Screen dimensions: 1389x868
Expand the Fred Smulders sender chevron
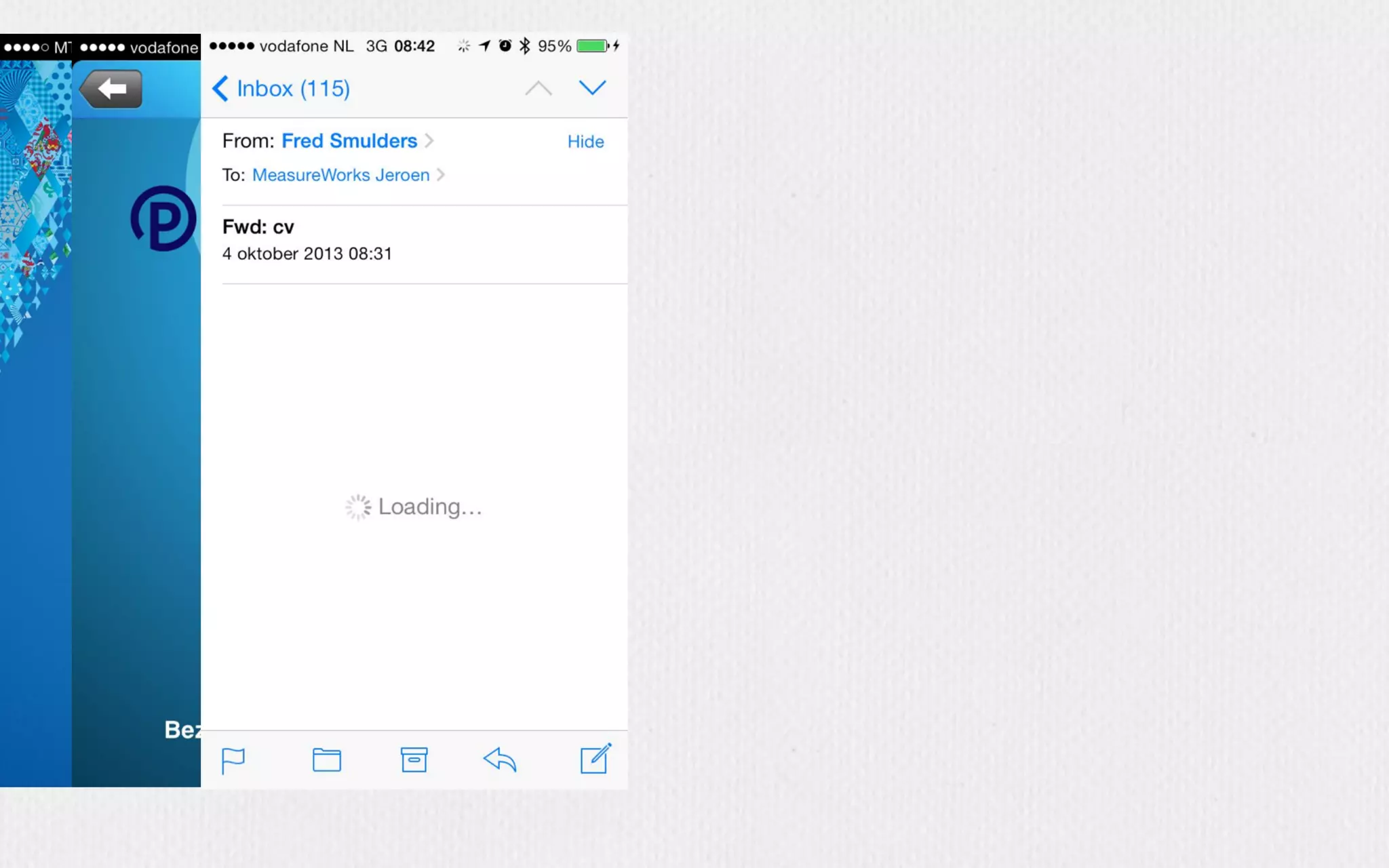click(x=429, y=141)
